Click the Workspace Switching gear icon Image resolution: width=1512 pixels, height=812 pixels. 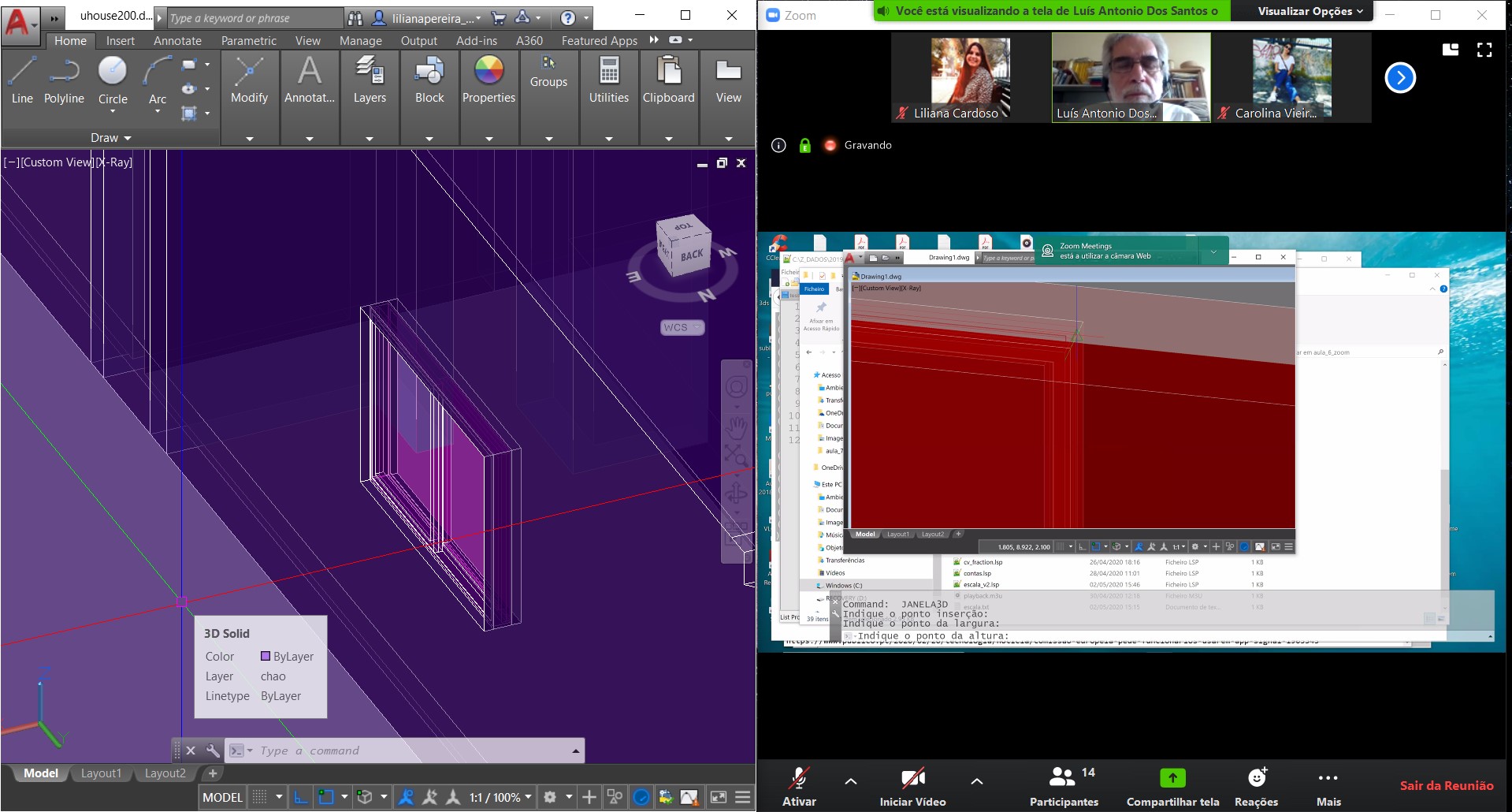coord(550,797)
